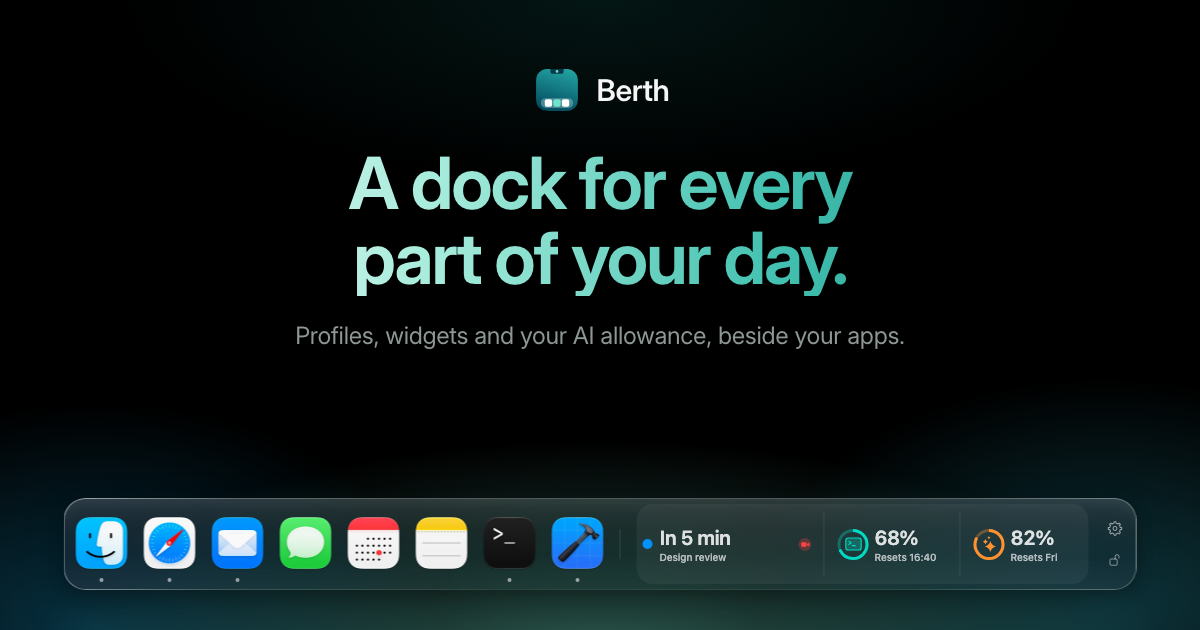Click the Berth logo icon
The image size is (1200, 630).
coord(557,90)
